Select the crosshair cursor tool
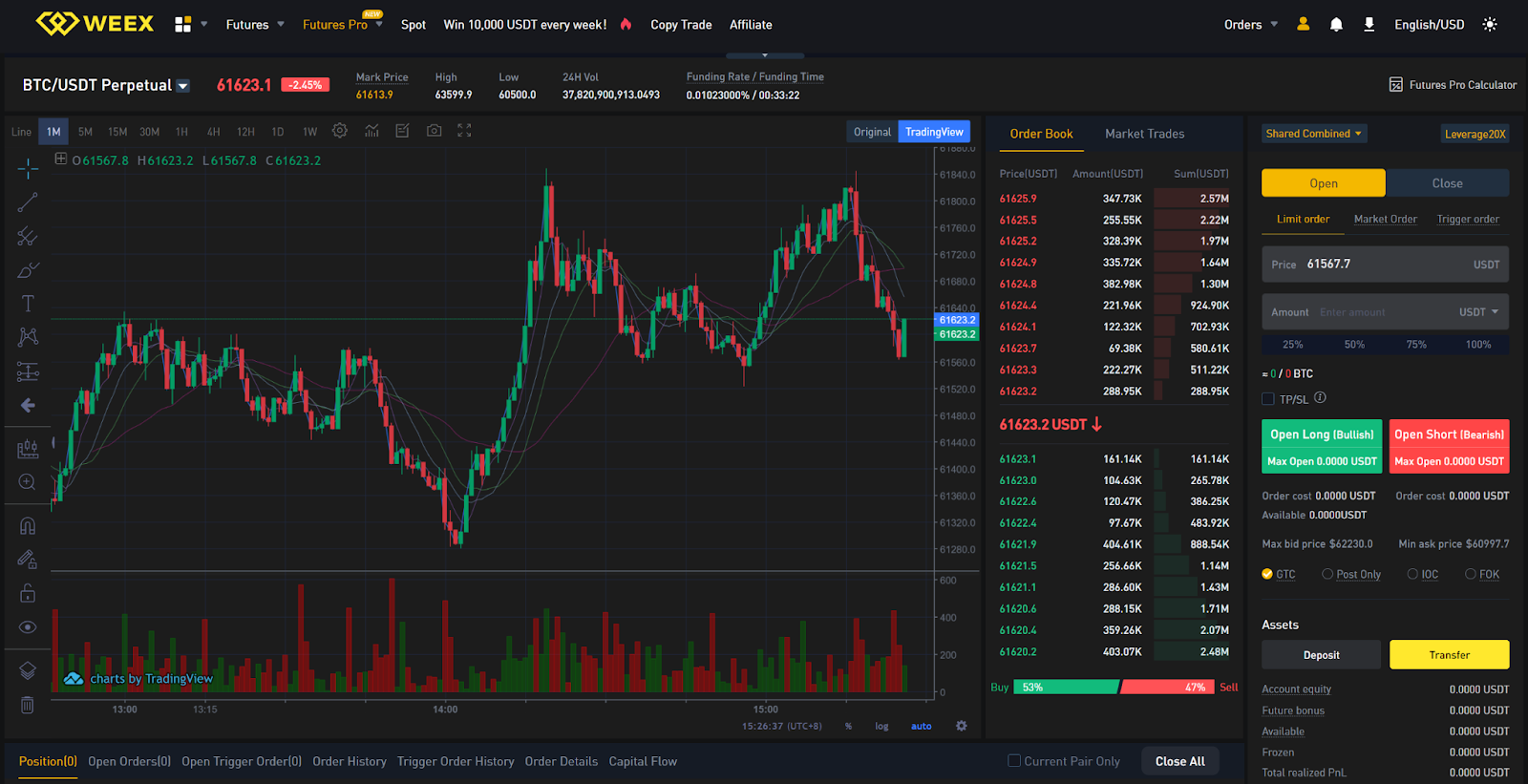 coord(28,169)
